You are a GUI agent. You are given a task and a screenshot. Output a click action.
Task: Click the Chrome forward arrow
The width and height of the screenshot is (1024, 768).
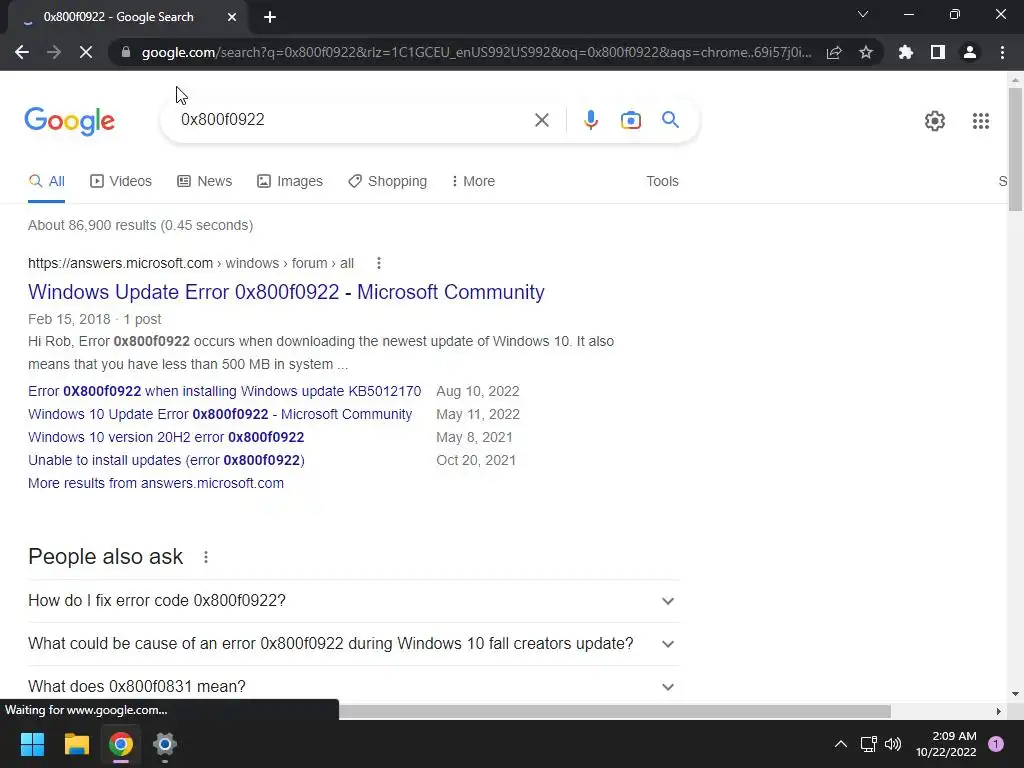(x=54, y=52)
